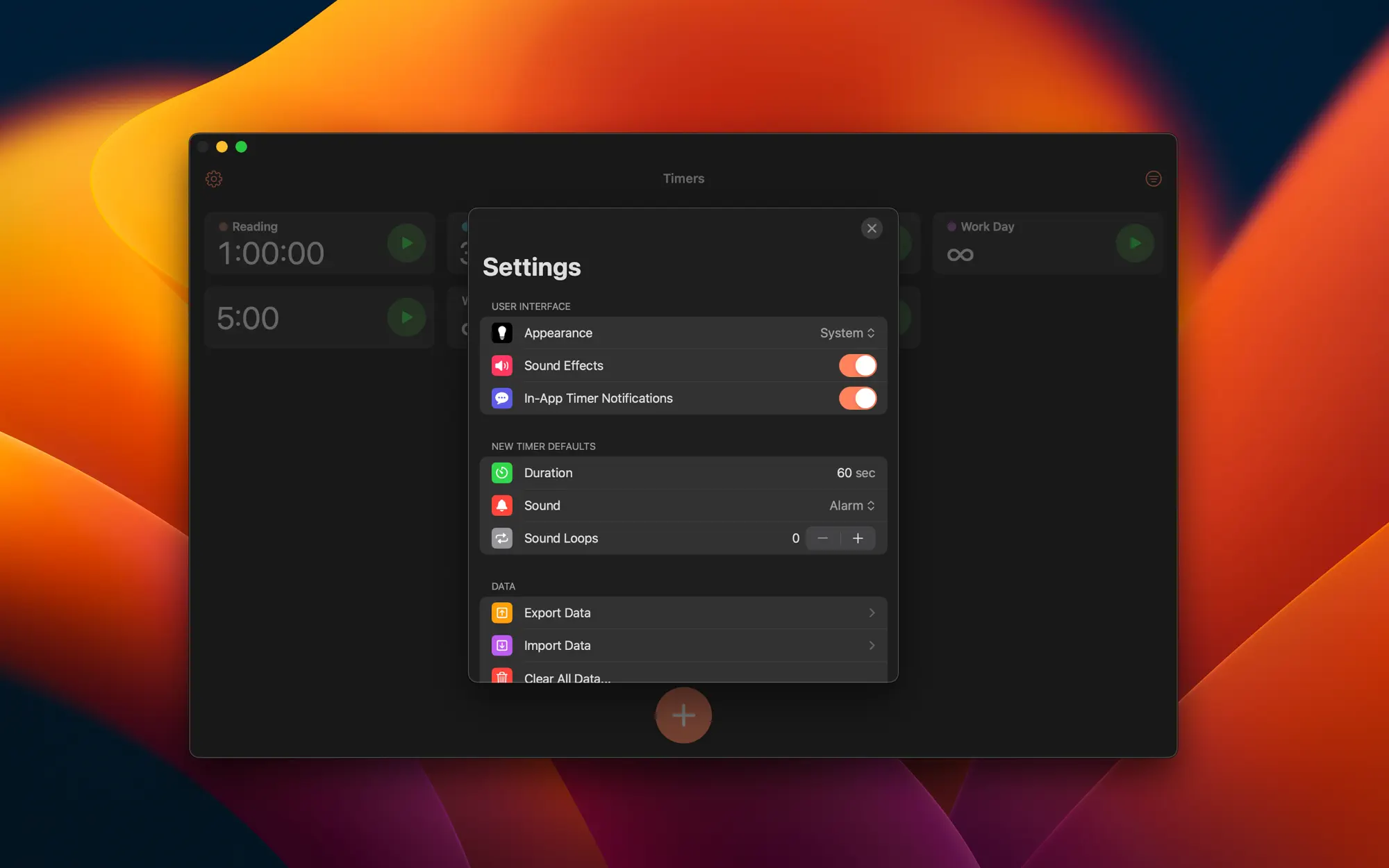
Task: Disable the Sound Effects toggle
Action: pyautogui.click(x=857, y=366)
